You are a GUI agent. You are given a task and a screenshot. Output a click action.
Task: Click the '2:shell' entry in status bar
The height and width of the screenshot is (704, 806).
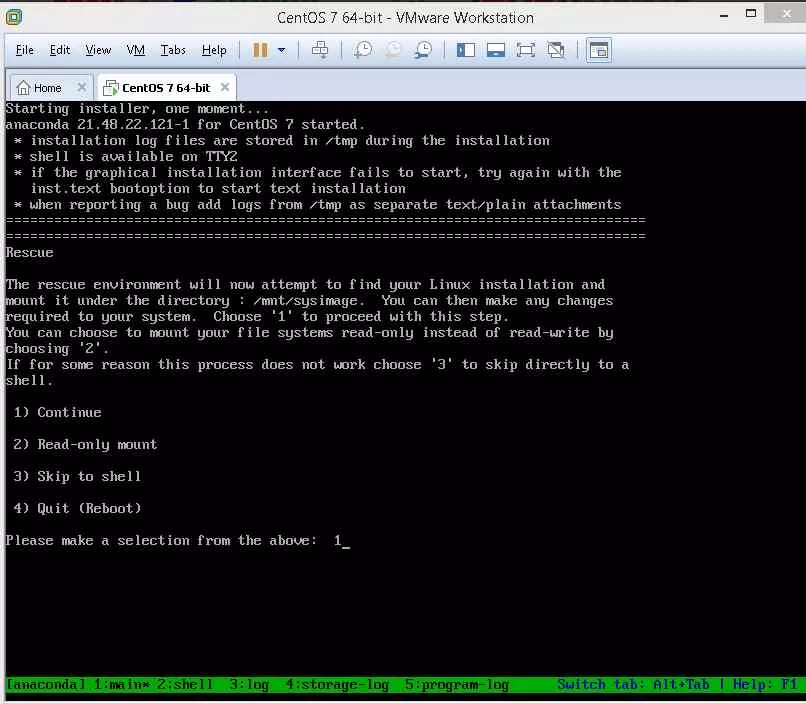coord(185,684)
